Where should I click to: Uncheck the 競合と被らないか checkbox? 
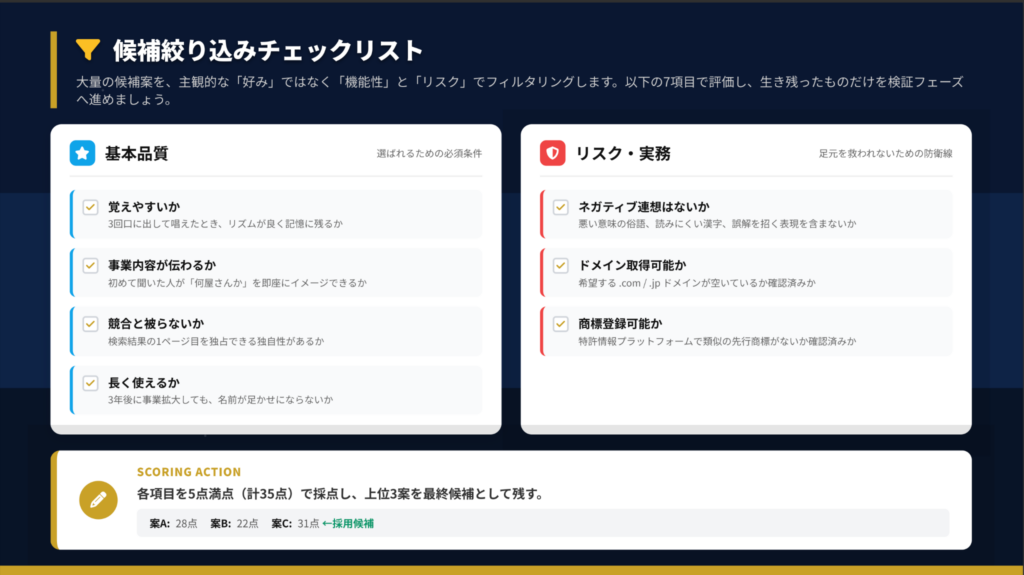click(x=91, y=324)
